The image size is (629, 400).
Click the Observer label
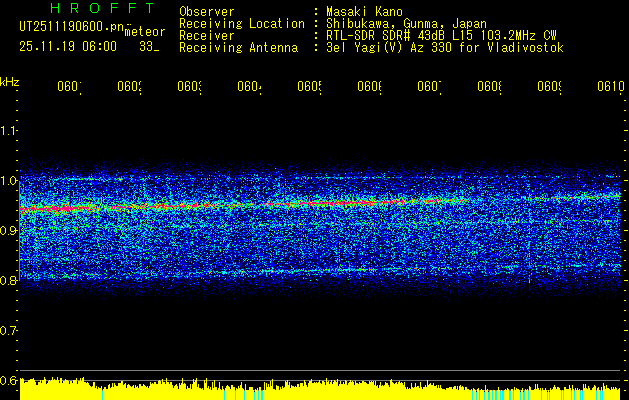pyautogui.click(x=207, y=11)
